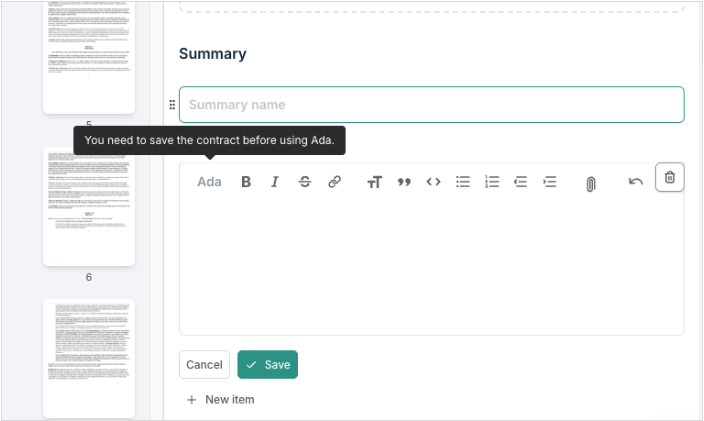Image resolution: width=704 pixels, height=421 pixels.
Task: Insert a hyperlink via link icon
Action: pyautogui.click(x=335, y=182)
